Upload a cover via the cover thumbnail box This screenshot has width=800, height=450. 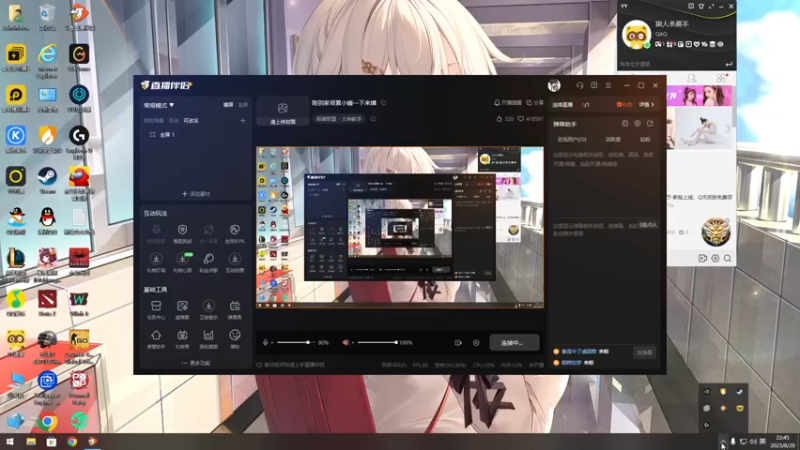click(x=282, y=112)
